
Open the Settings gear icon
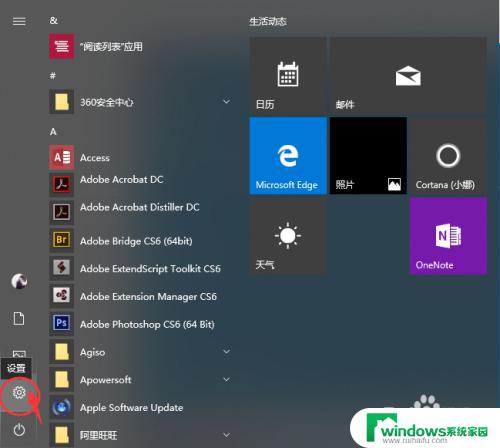coord(19,392)
